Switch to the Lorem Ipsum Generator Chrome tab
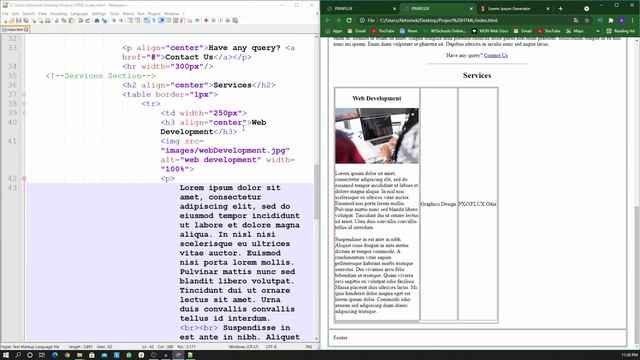 click(x=509, y=9)
